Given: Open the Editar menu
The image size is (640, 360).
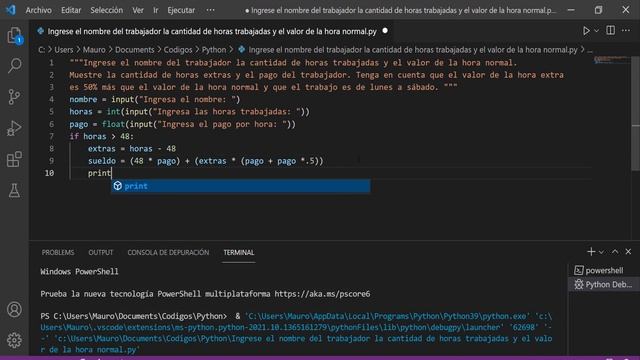Looking at the screenshot, I should 71,10.
